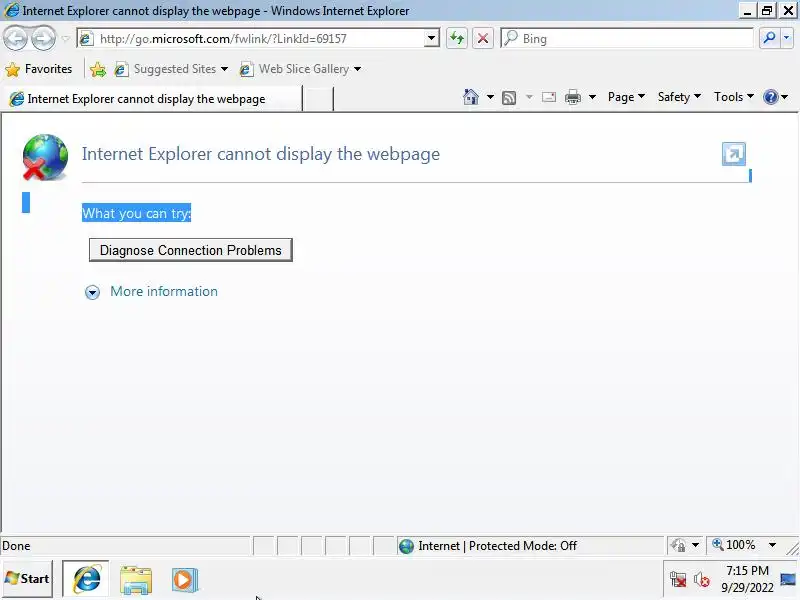The height and width of the screenshot is (600, 800).
Task: Refresh the page with green arrows icon
Action: 457,39
